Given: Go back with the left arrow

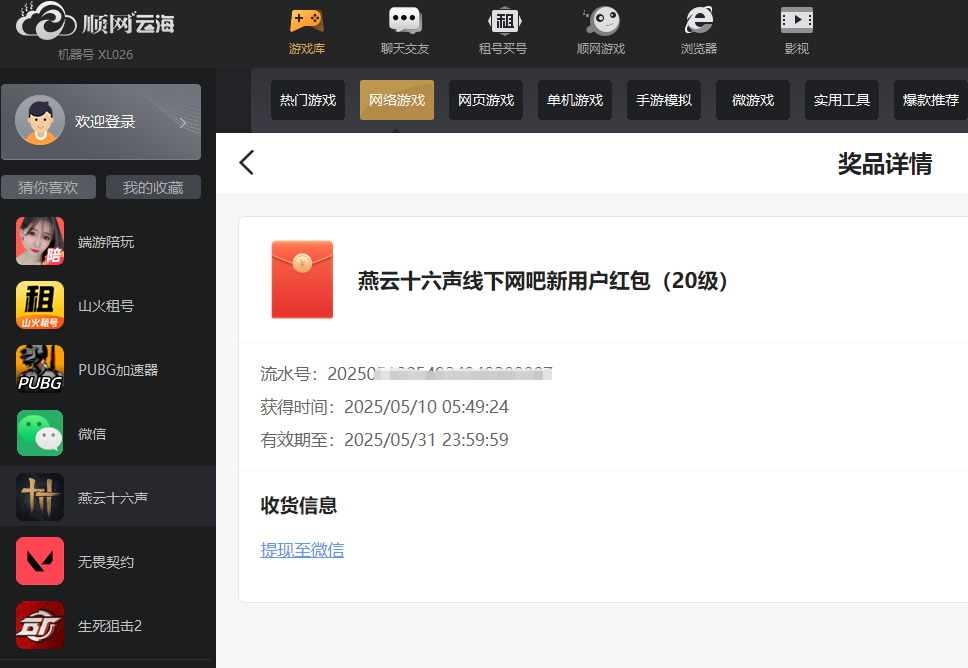Looking at the screenshot, I should pyautogui.click(x=246, y=163).
